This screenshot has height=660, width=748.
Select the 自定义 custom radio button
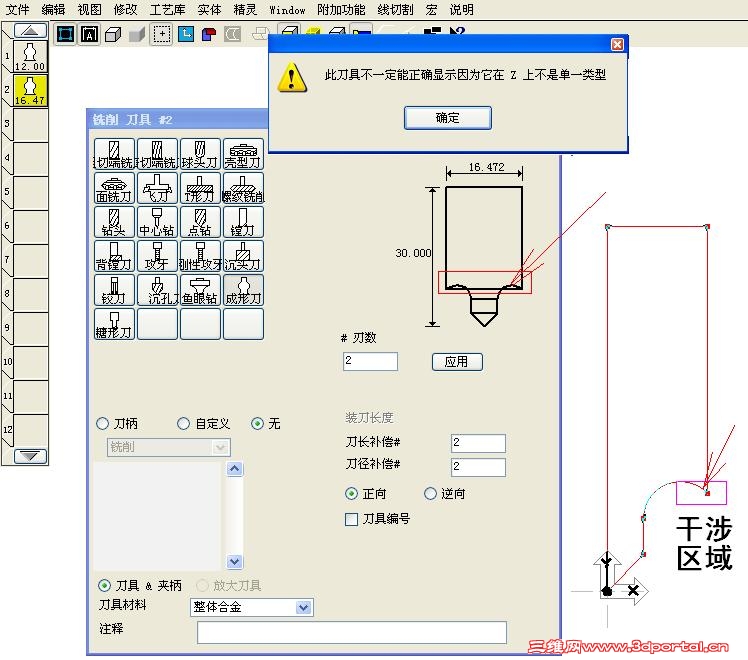tap(183, 423)
